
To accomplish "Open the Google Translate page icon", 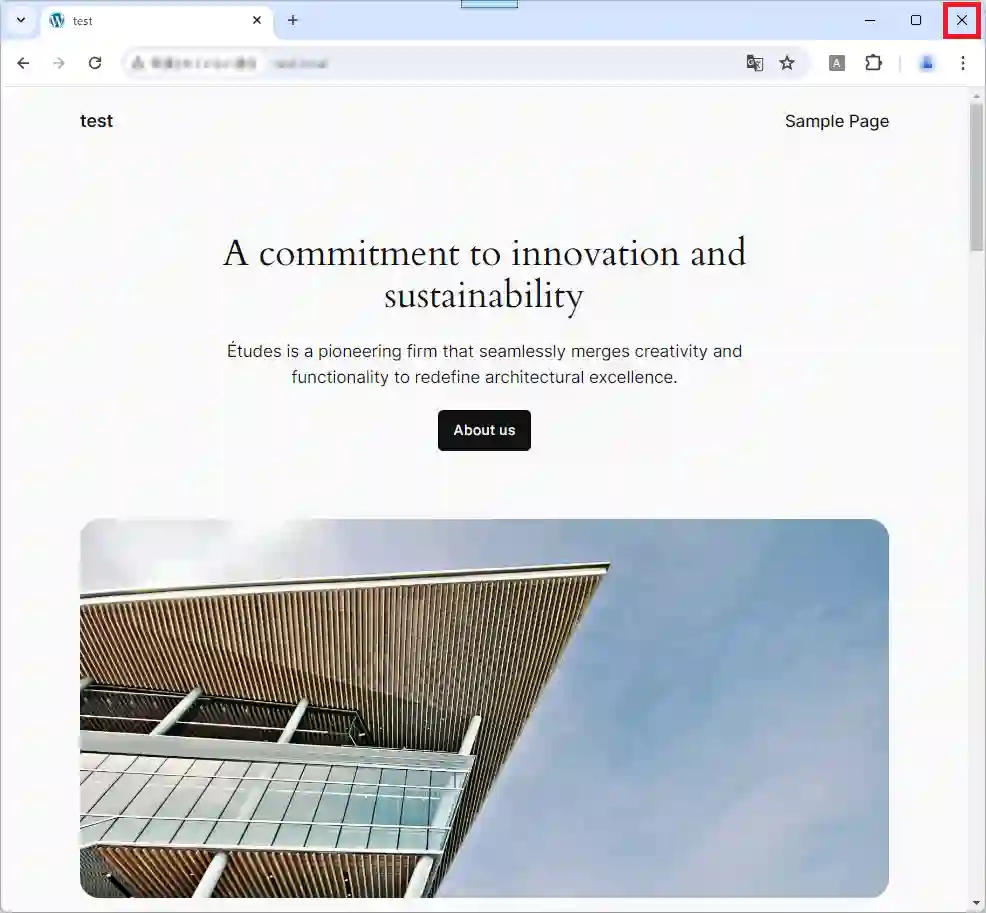I will (755, 63).
